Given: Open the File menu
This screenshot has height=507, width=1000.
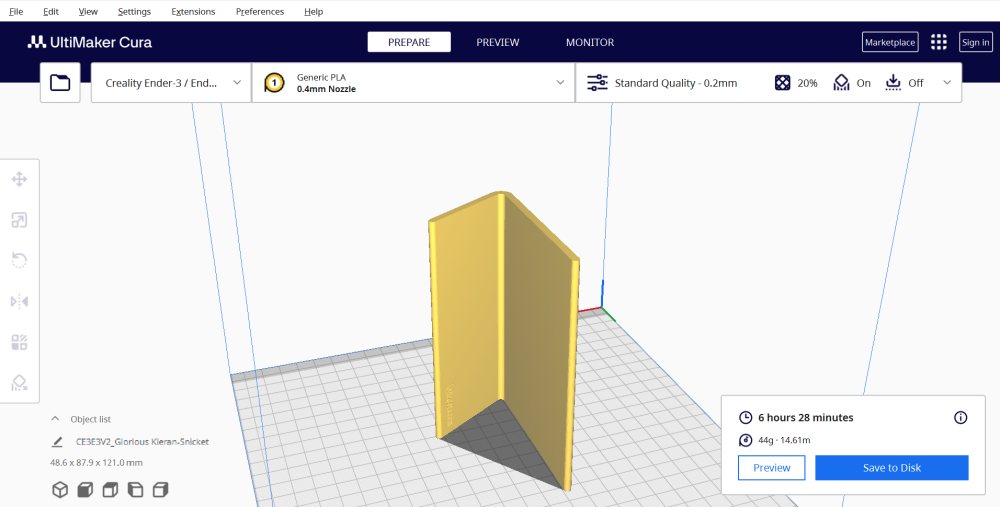Looking at the screenshot, I should point(16,11).
